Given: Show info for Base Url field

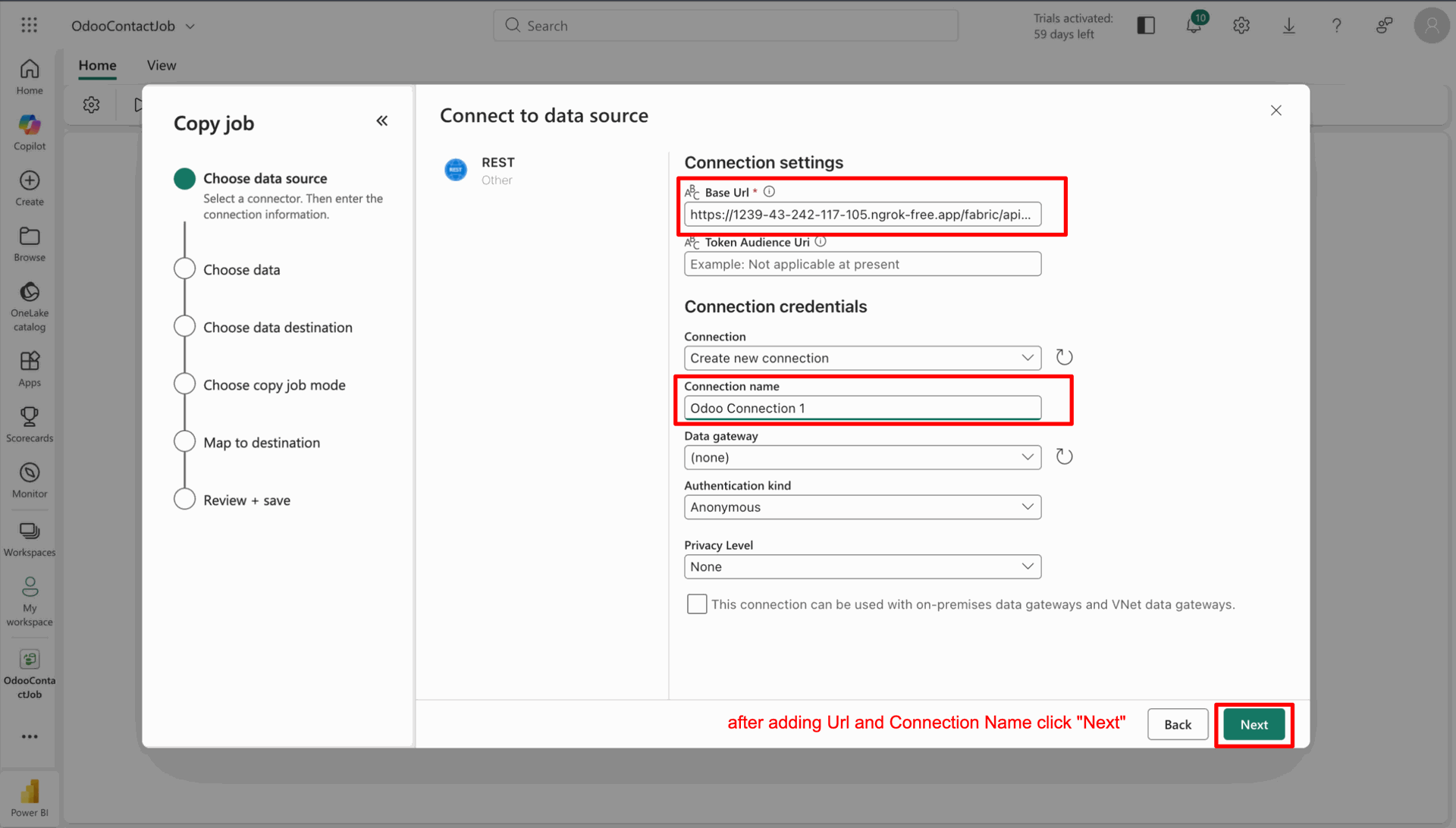Looking at the screenshot, I should click(x=769, y=192).
